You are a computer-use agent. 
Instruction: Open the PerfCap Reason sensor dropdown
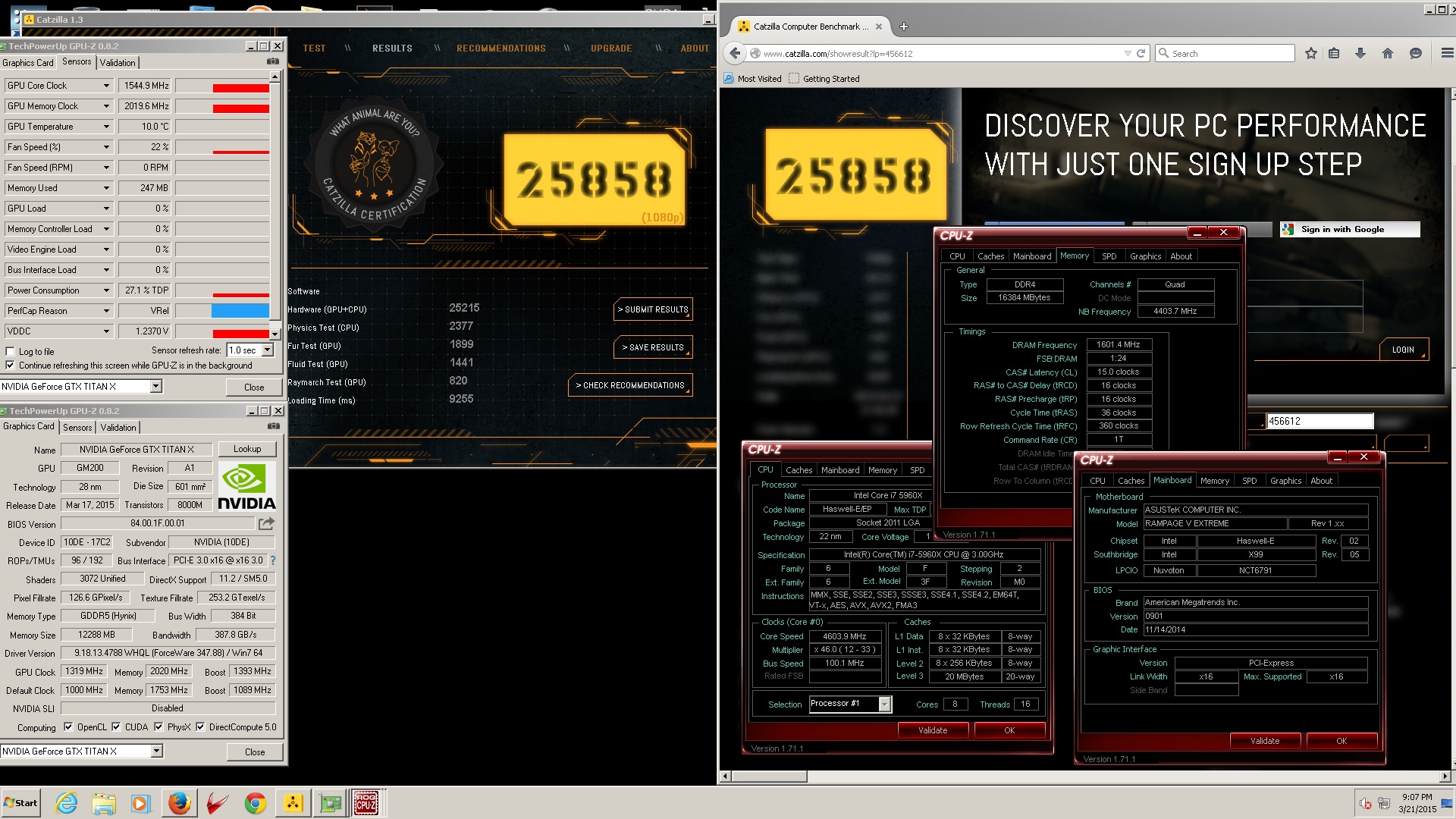(106, 311)
